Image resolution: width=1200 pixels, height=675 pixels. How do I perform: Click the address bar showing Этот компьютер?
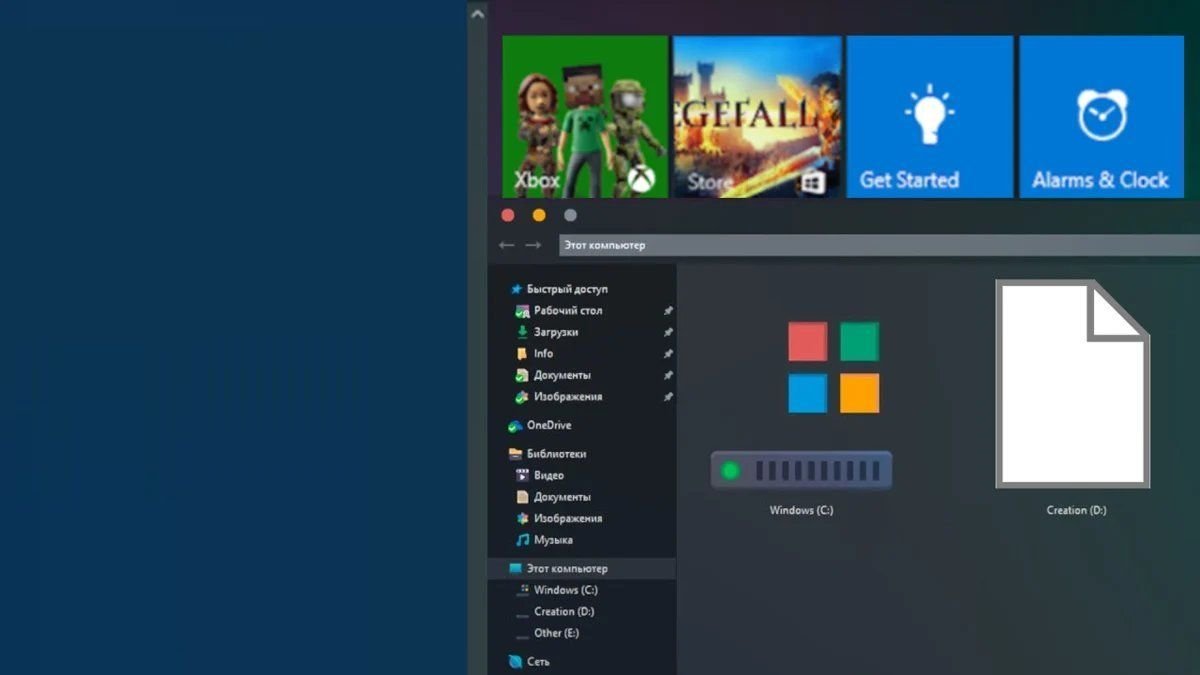(x=879, y=245)
